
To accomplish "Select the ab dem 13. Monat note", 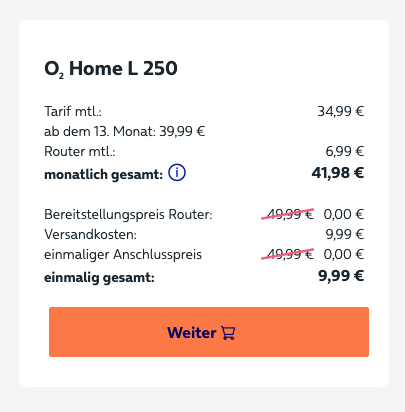I will (x=124, y=131).
